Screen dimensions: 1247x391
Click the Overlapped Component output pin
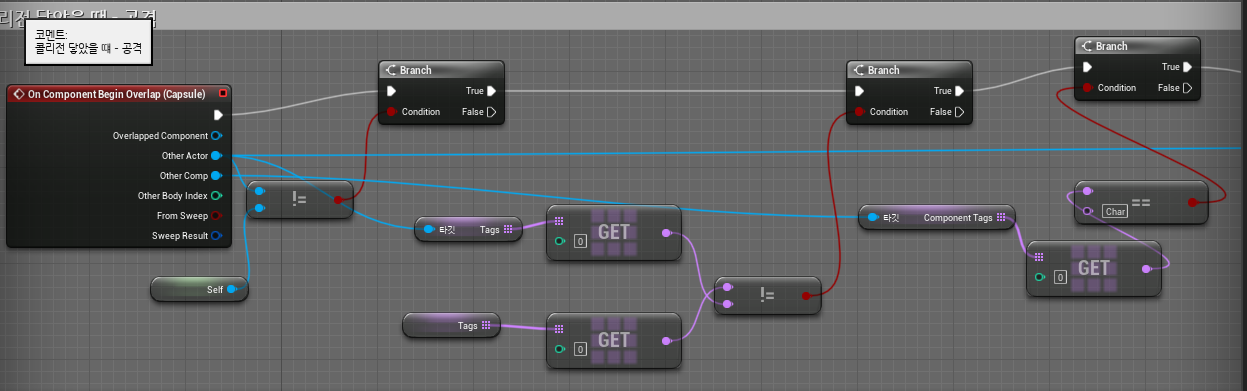[216, 136]
